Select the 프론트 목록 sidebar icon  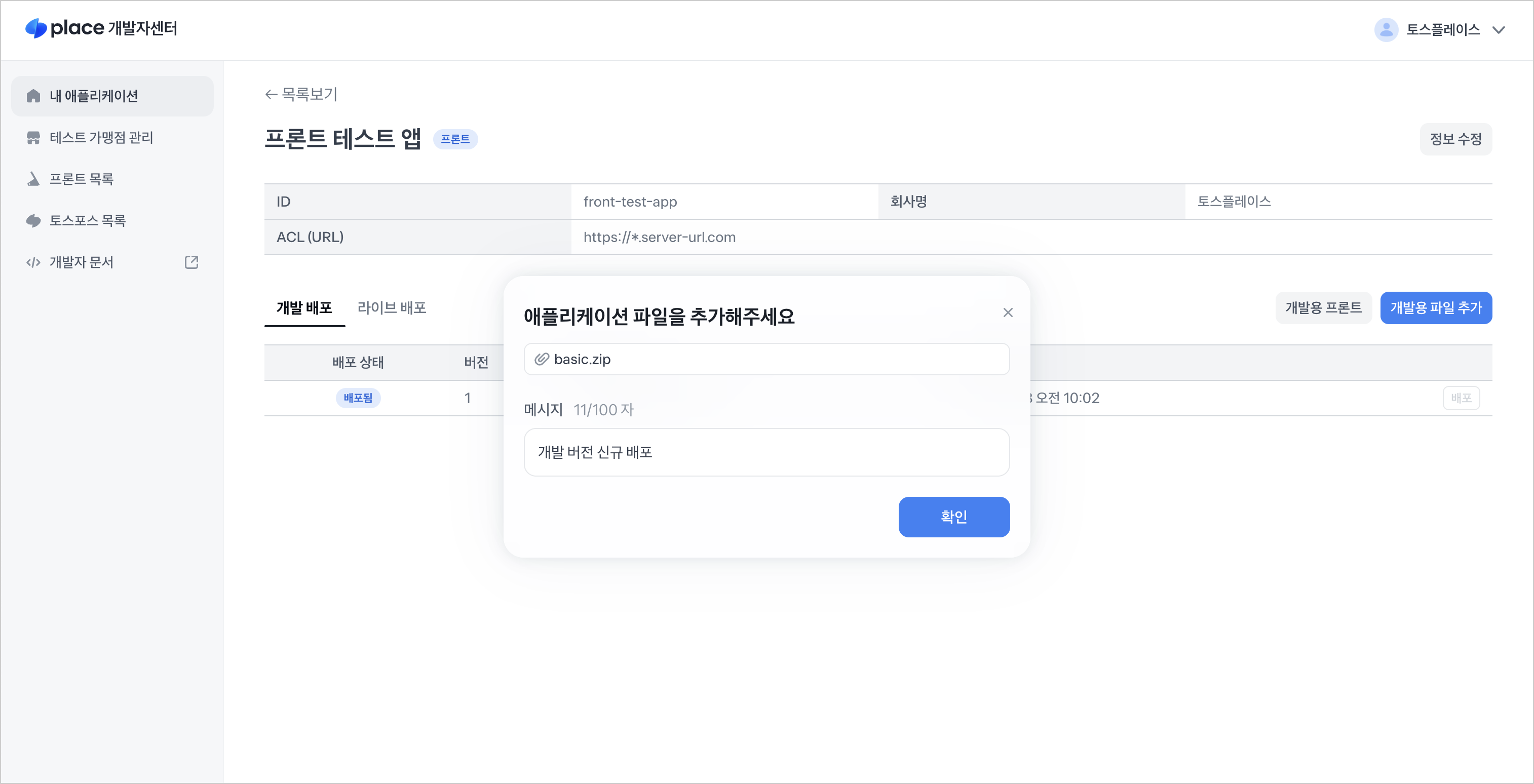tap(33, 179)
